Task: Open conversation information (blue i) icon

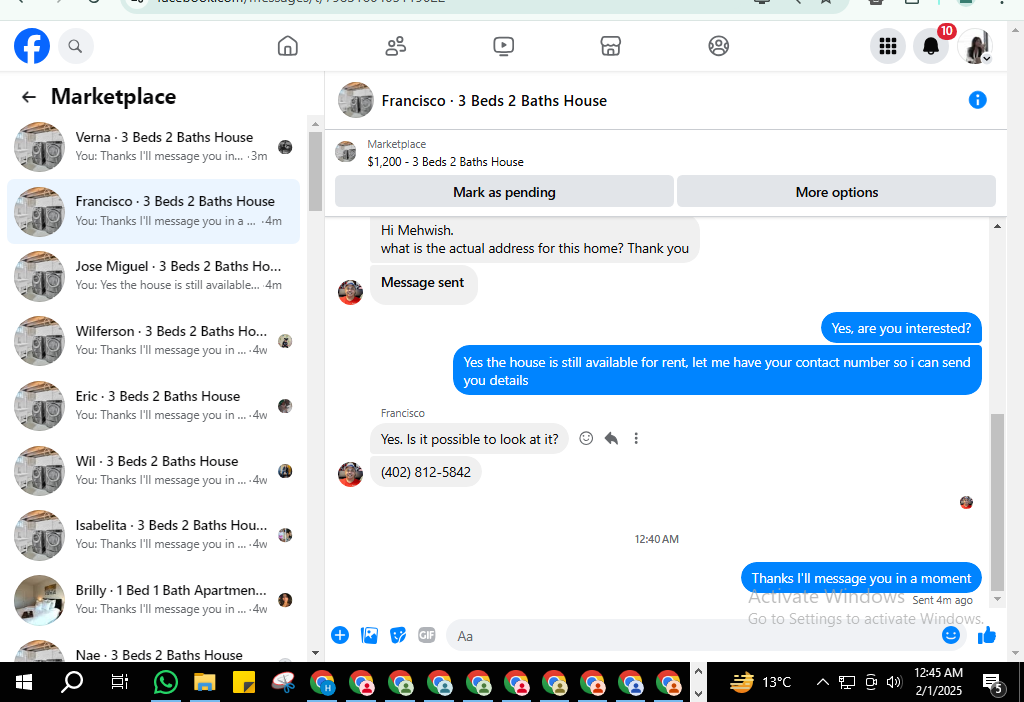Action: click(x=977, y=100)
